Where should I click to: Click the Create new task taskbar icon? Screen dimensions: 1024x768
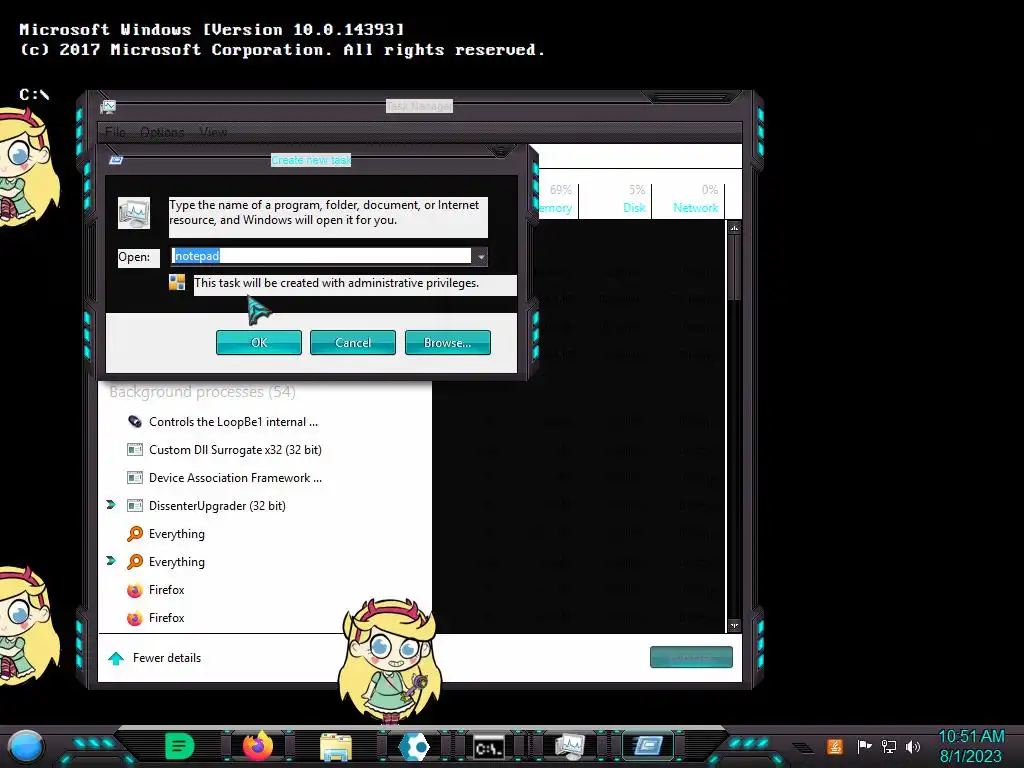pyautogui.click(x=647, y=746)
